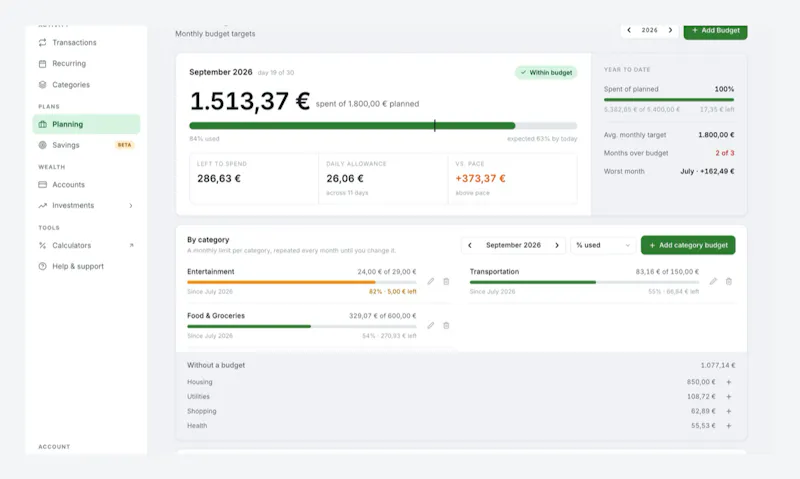Delete the Transportation budget trash icon
Image resolution: width=800 pixels, height=479 pixels.
coord(729,281)
